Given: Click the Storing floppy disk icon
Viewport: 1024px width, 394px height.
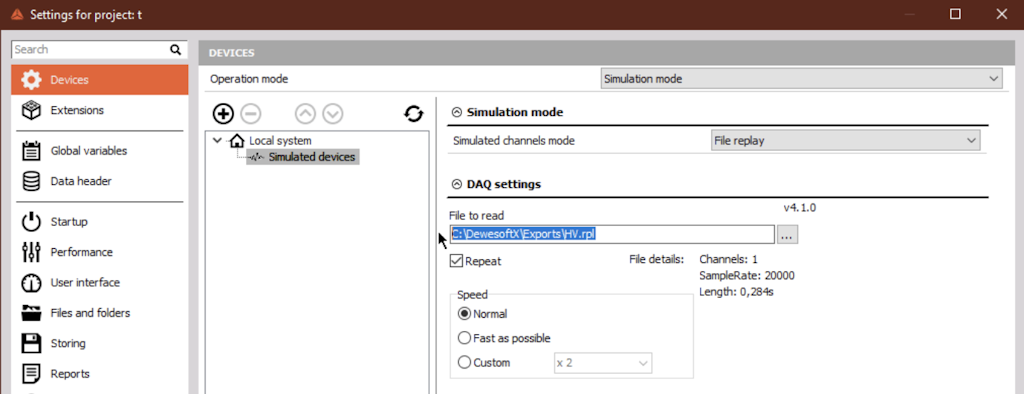Looking at the screenshot, I should (x=31, y=343).
